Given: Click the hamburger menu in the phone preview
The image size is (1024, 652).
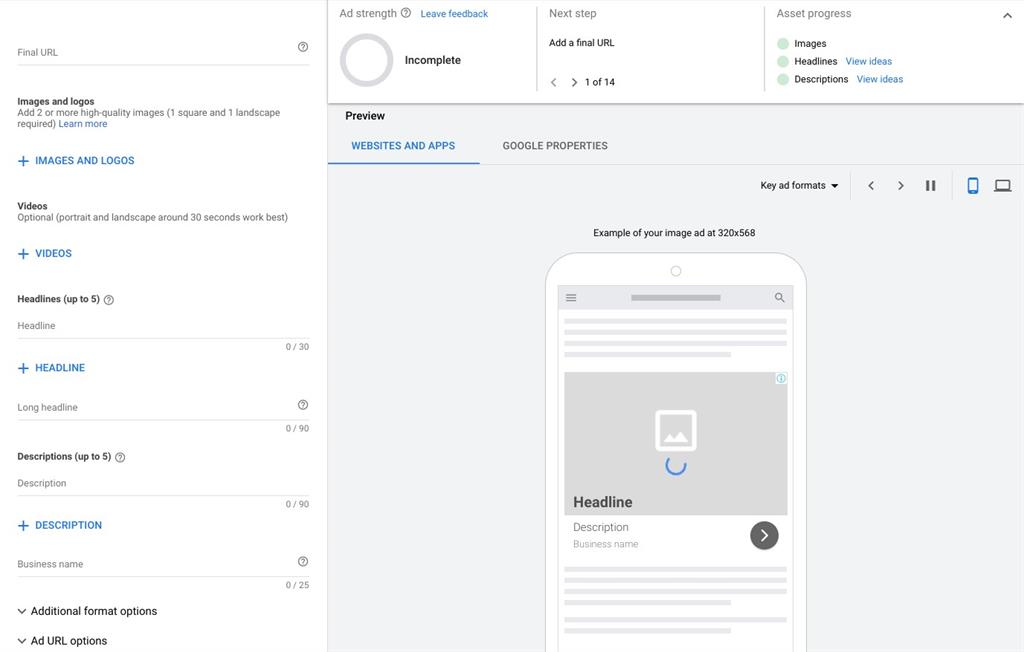Looking at the screenshot, I should [x=570, y=297].
